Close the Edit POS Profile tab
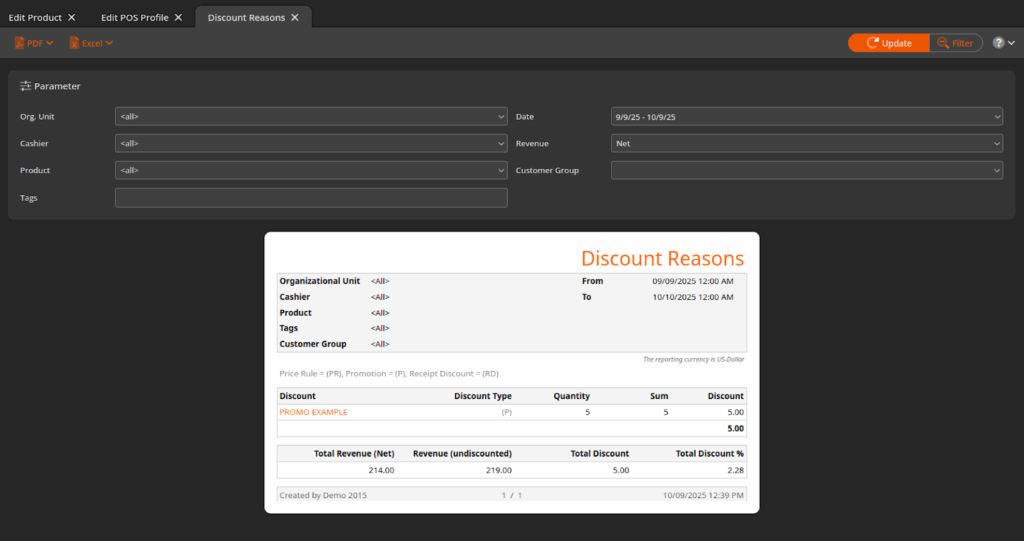1024x541 pixels. coord(178,18)
